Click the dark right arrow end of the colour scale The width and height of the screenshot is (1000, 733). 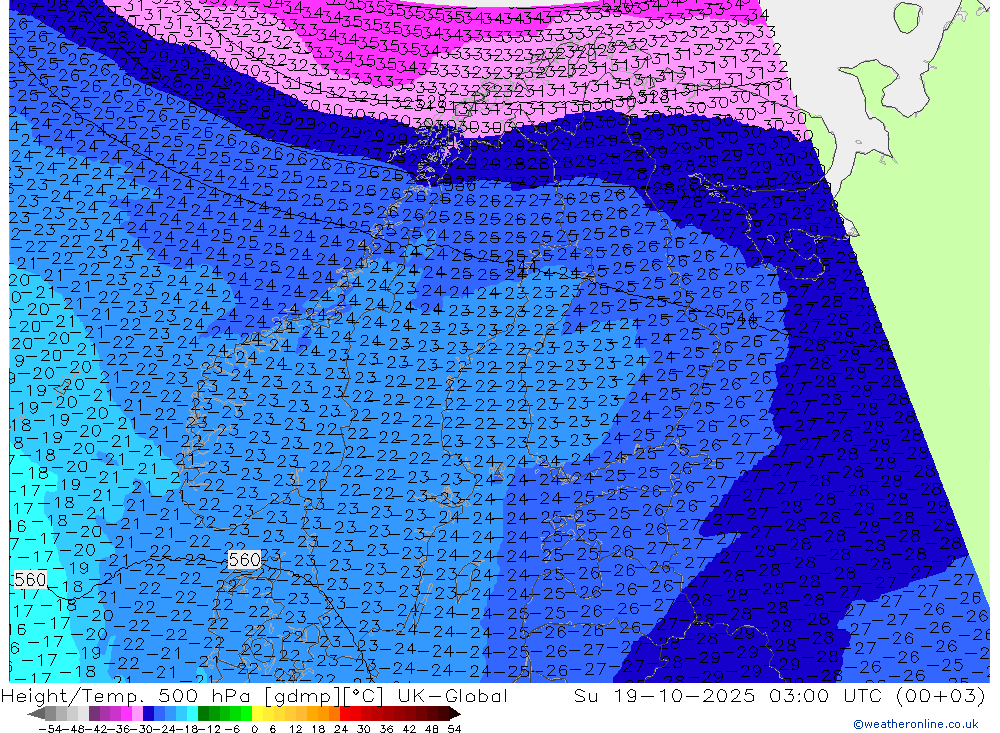click(x=455, y=714)
